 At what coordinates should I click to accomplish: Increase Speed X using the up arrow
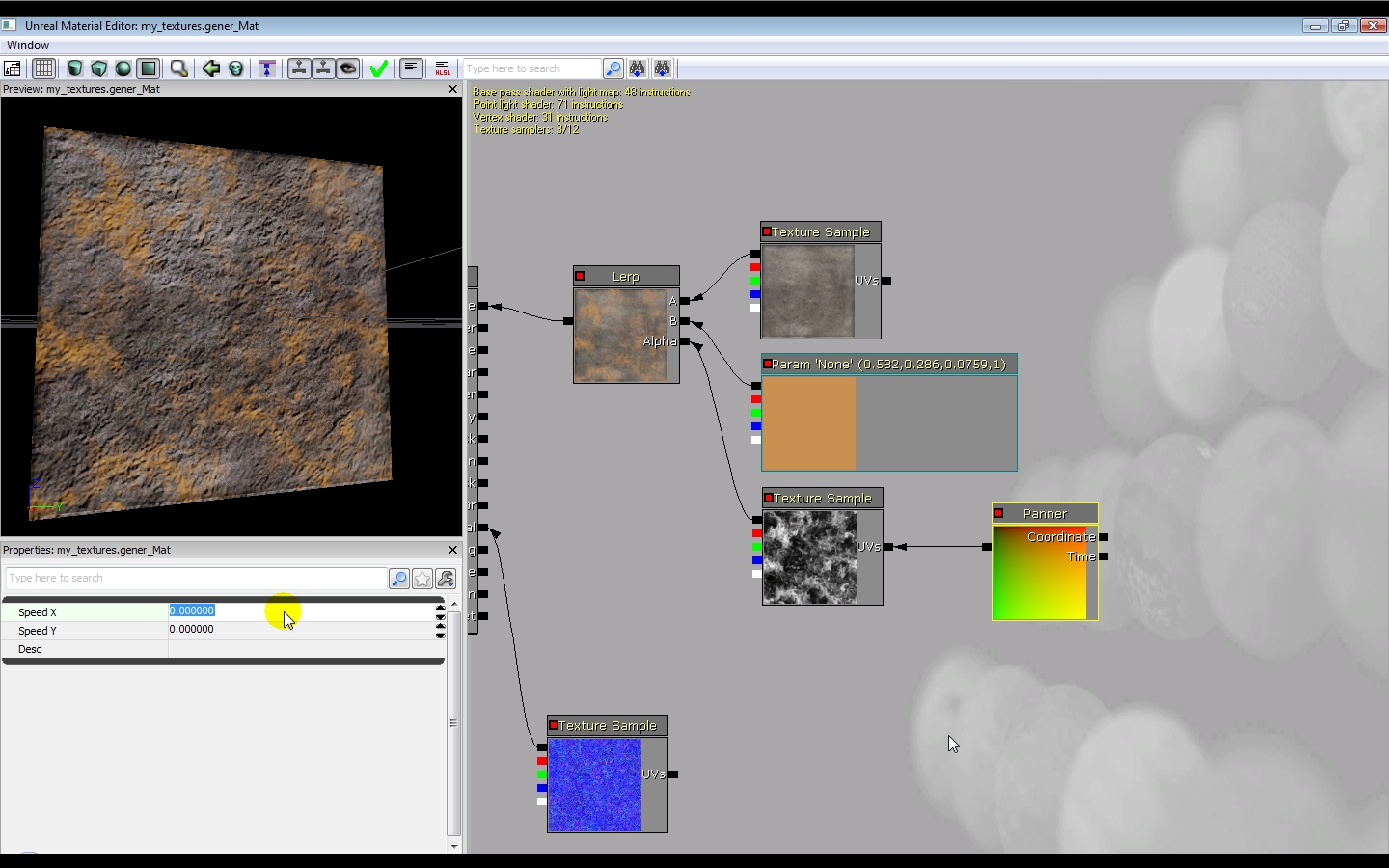[441, 608]
